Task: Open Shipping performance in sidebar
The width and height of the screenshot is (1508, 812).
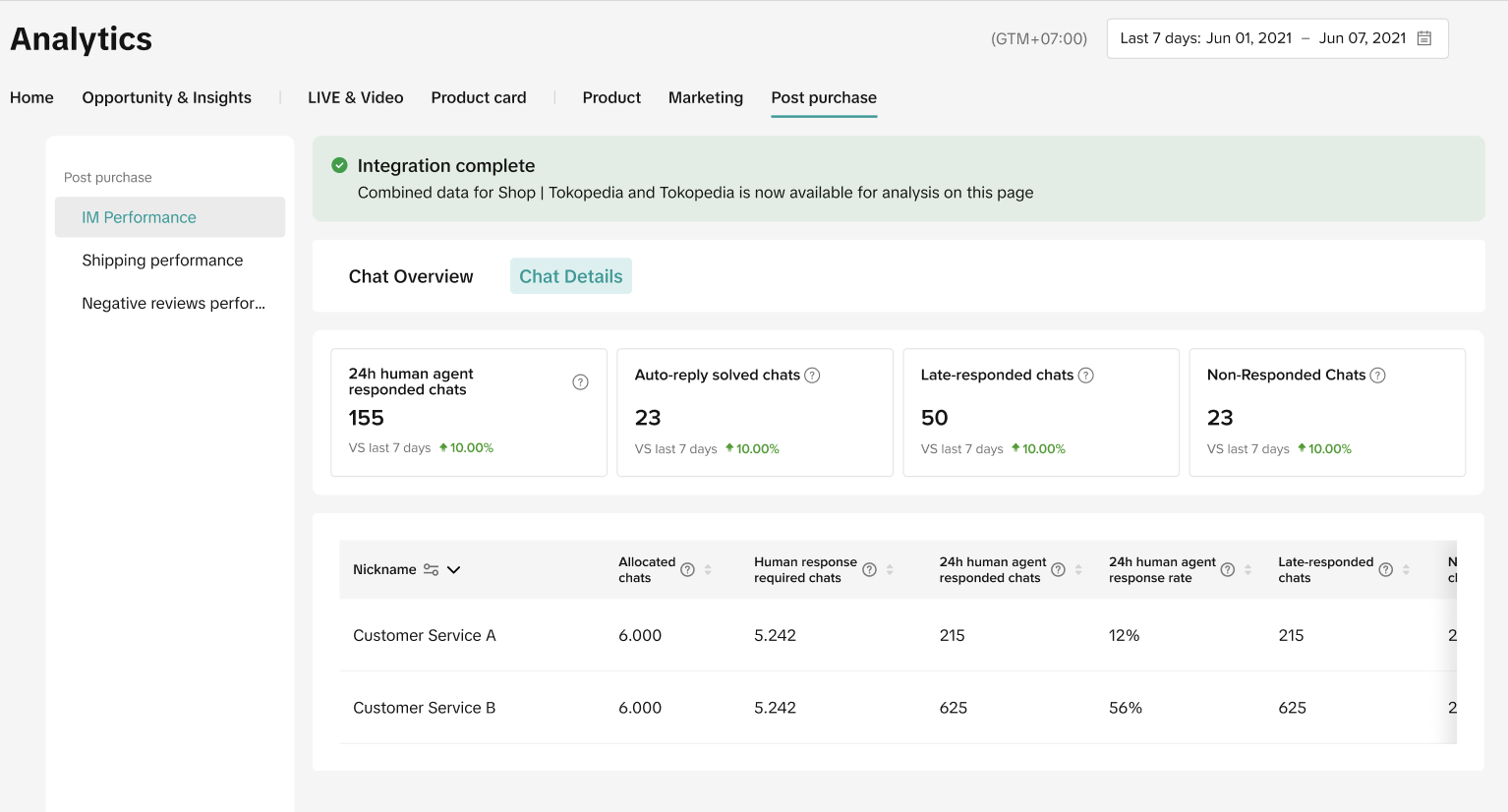Action: click(162, 261)
